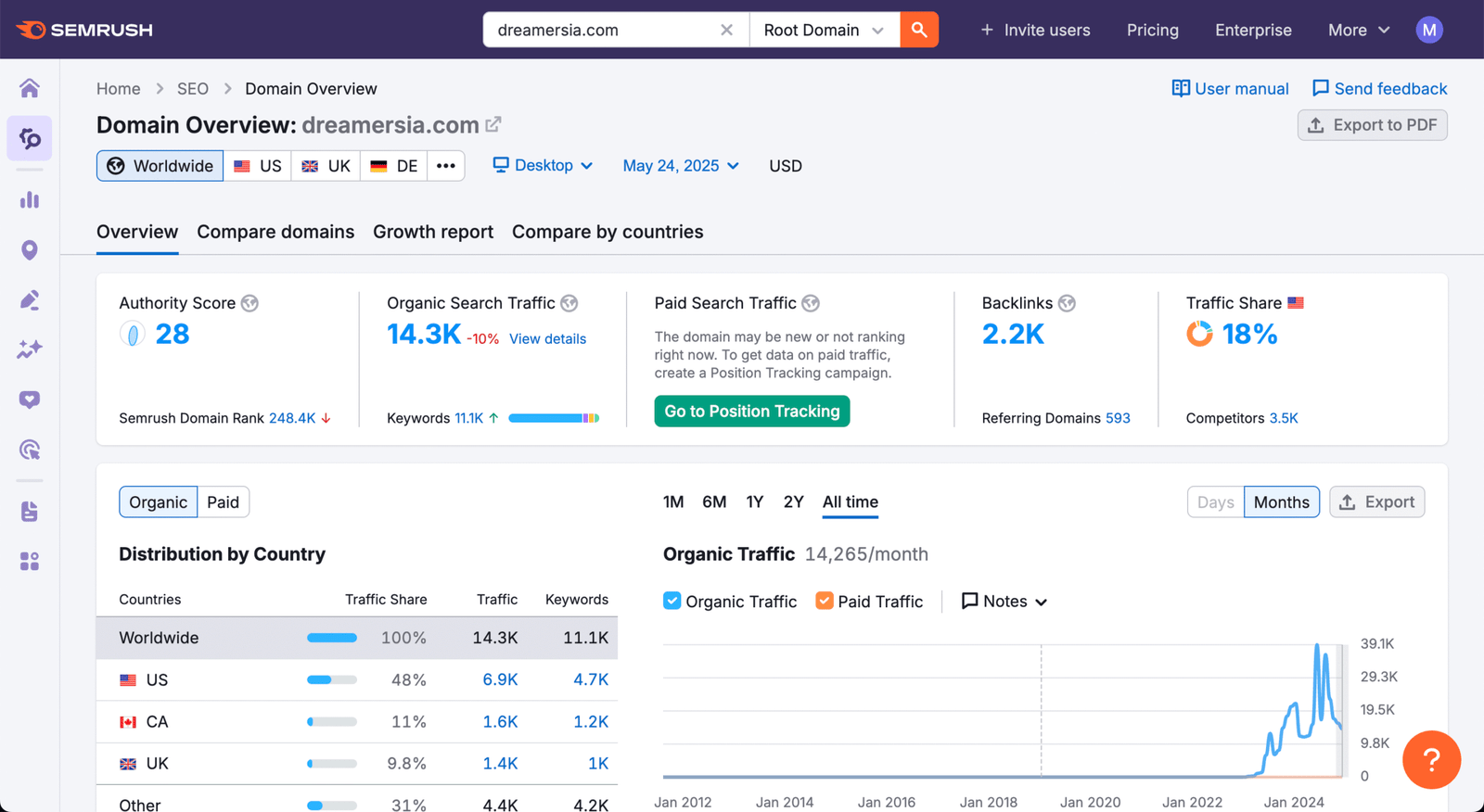Clear the domain search field
Image resolution: width=1484 pixels, height=812 pixels.
[x=726, y=30]
